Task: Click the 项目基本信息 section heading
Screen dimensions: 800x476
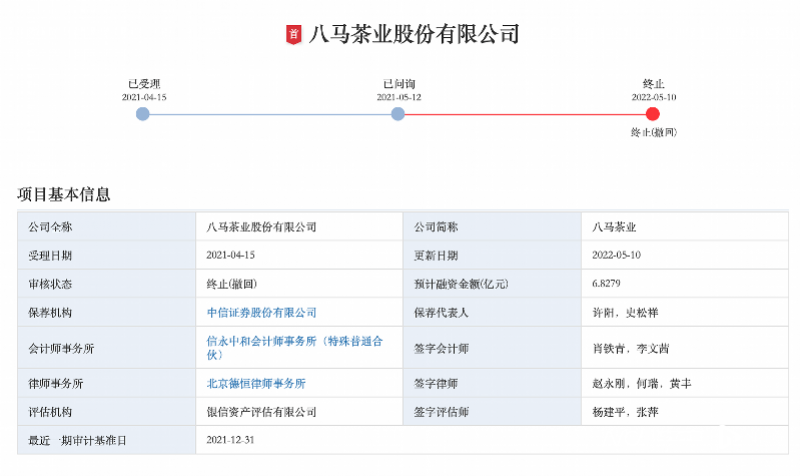Action: click(64, 194)
